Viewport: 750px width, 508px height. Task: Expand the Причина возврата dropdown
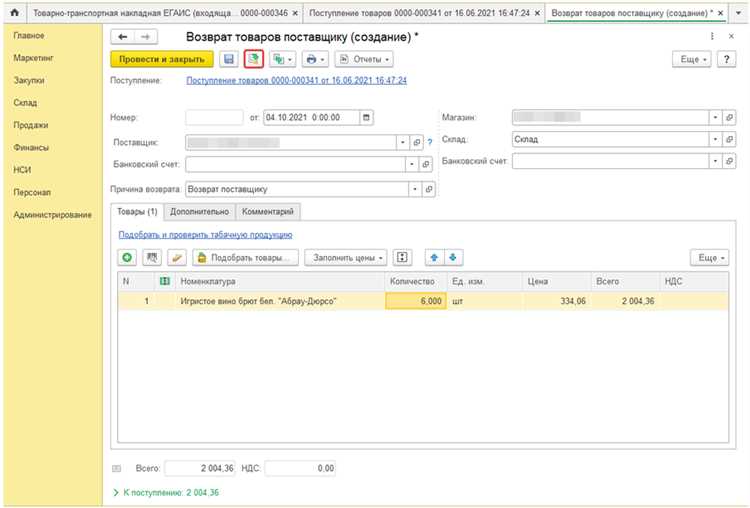pos(415,189)
